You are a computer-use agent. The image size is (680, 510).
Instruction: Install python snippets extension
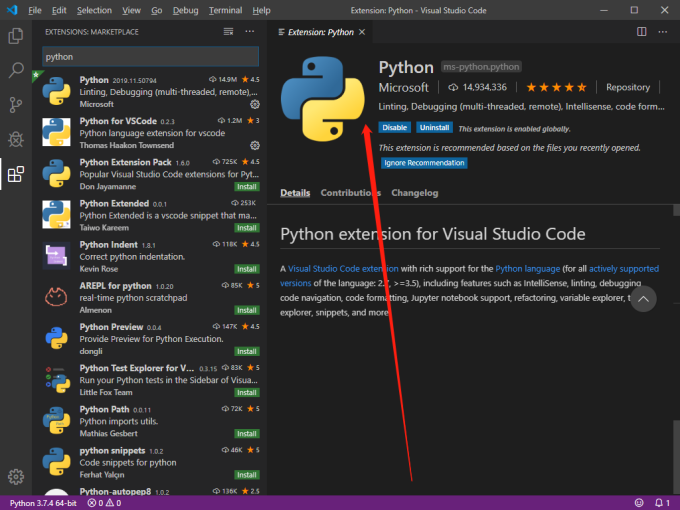[247, 475]
